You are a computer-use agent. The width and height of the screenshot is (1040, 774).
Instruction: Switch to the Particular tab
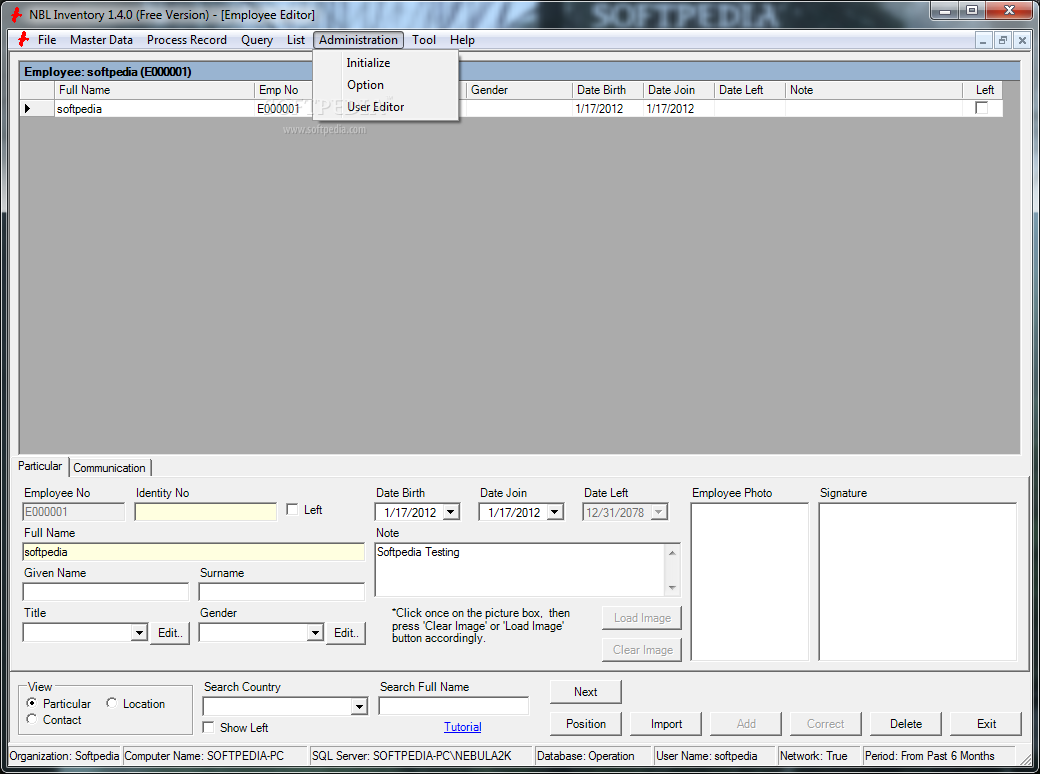click(40, 466)
